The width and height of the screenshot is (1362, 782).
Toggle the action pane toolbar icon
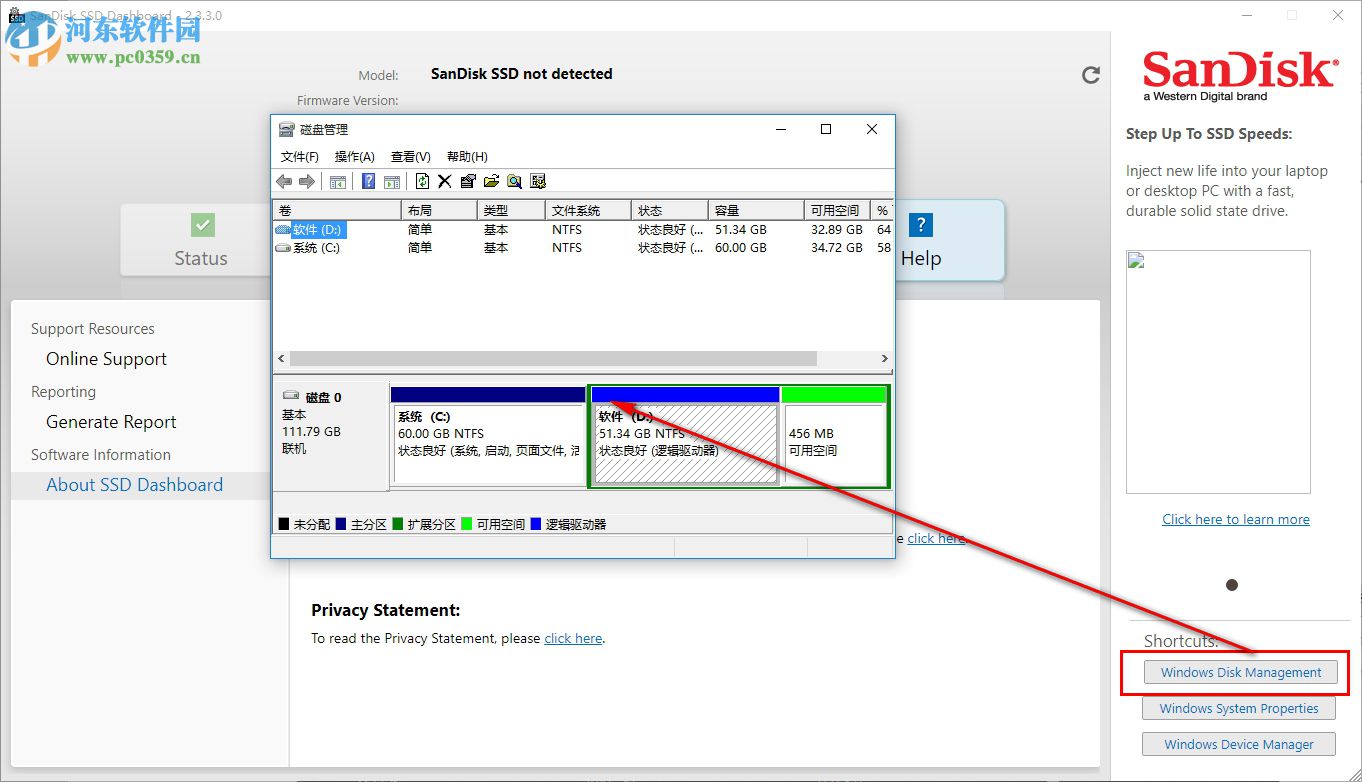coord(392,181)
